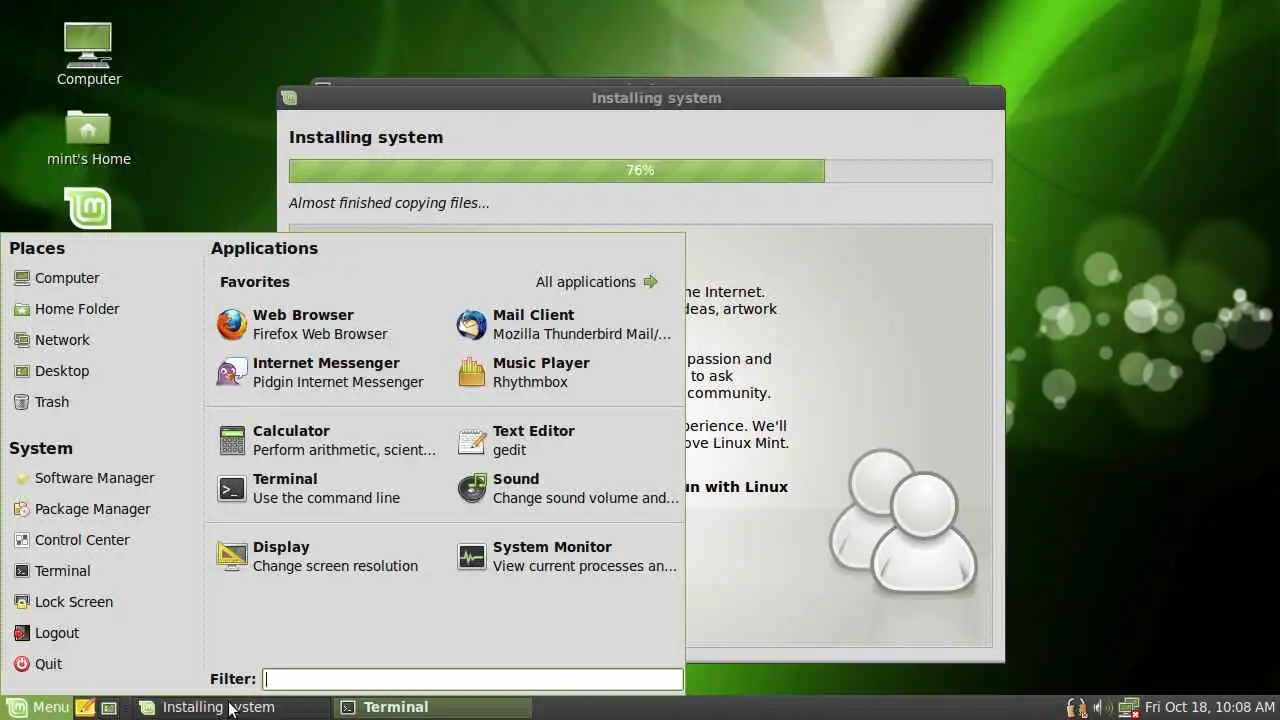Click the All applications arrow icon
This screenshot has height=720, width=1280.
click(651, 282)
